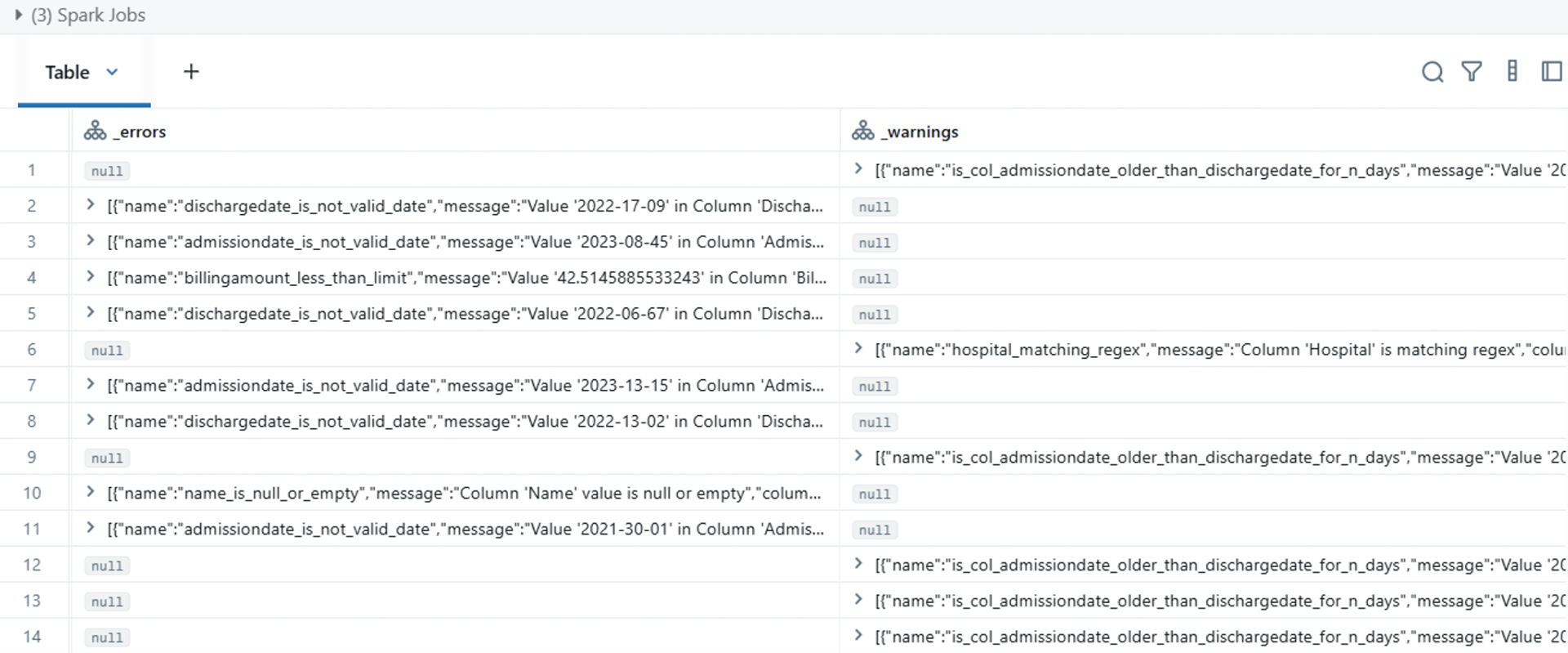Expand row 10 name_is_null_or_empty error

coord(91,492)
